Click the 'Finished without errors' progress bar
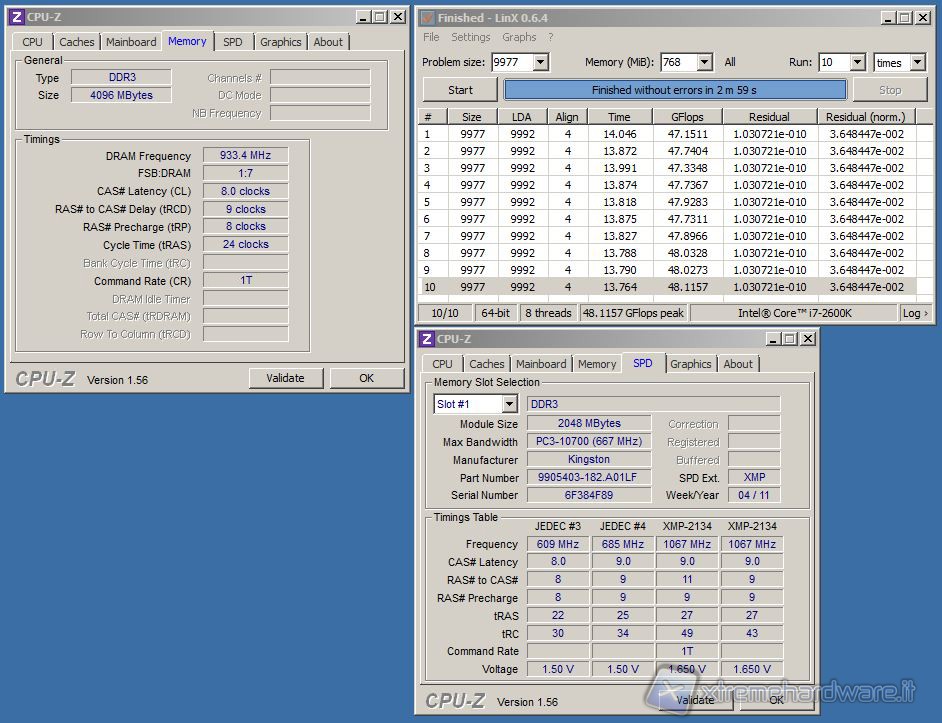The width and height of the screenshot is (942, 723). click(674, 90)
